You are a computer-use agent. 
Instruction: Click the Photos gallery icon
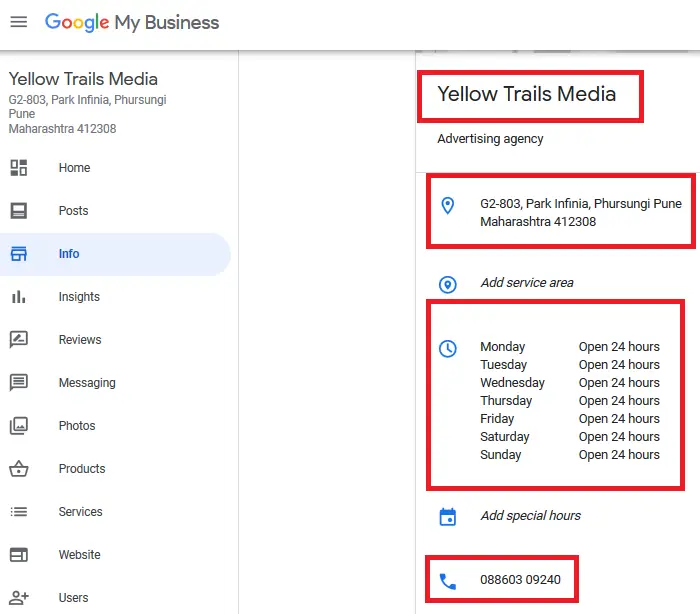click(19, 426)
